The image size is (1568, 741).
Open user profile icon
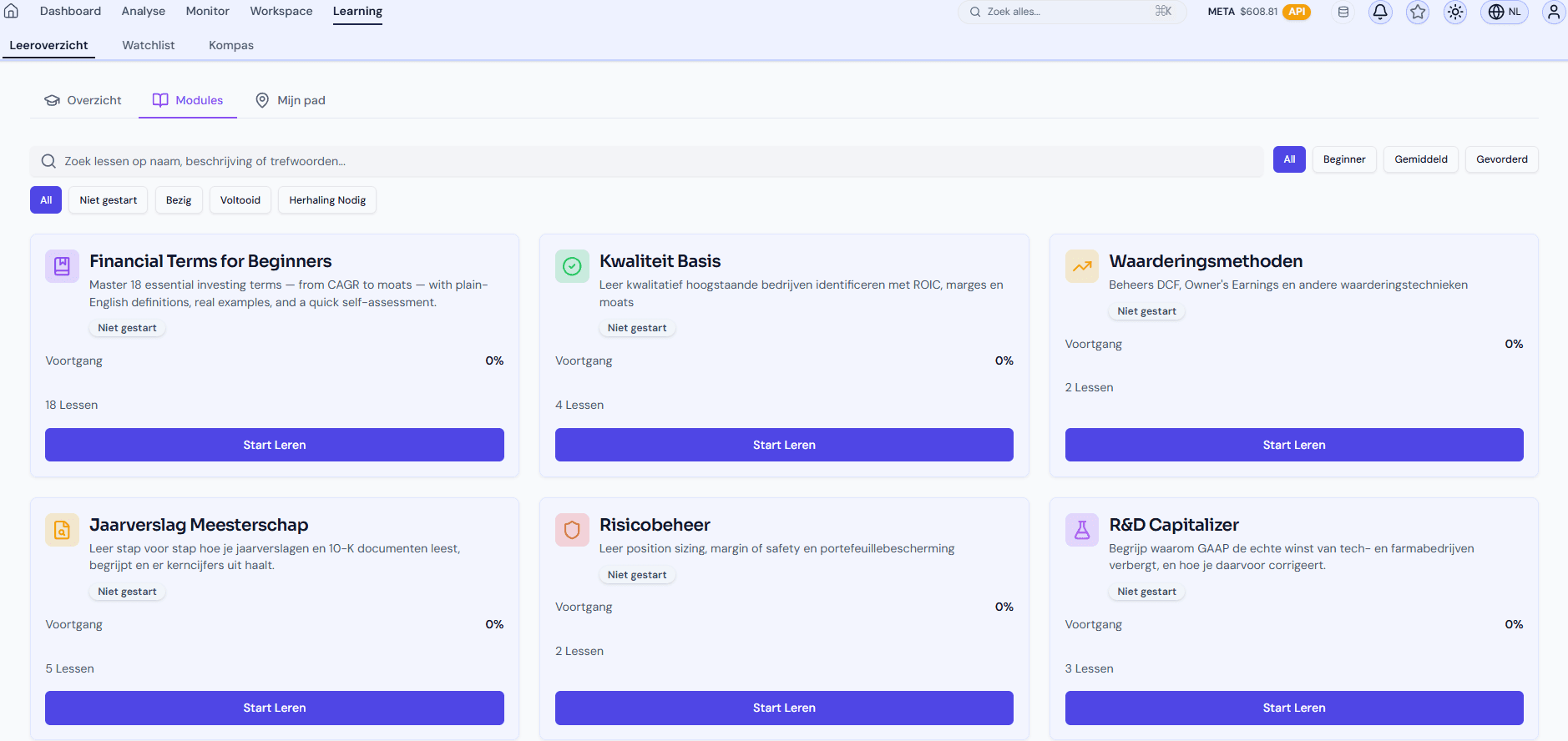coord(1553,12)
